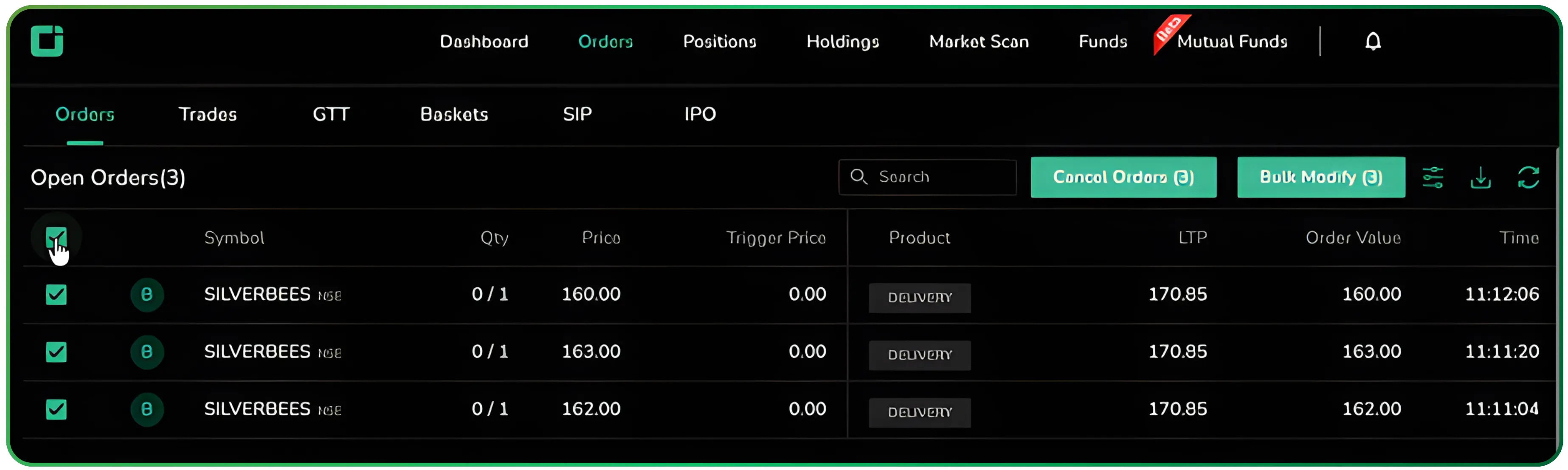1568x470 pixels.
Task: Click the Groww logo
Action: click(48, 41)
